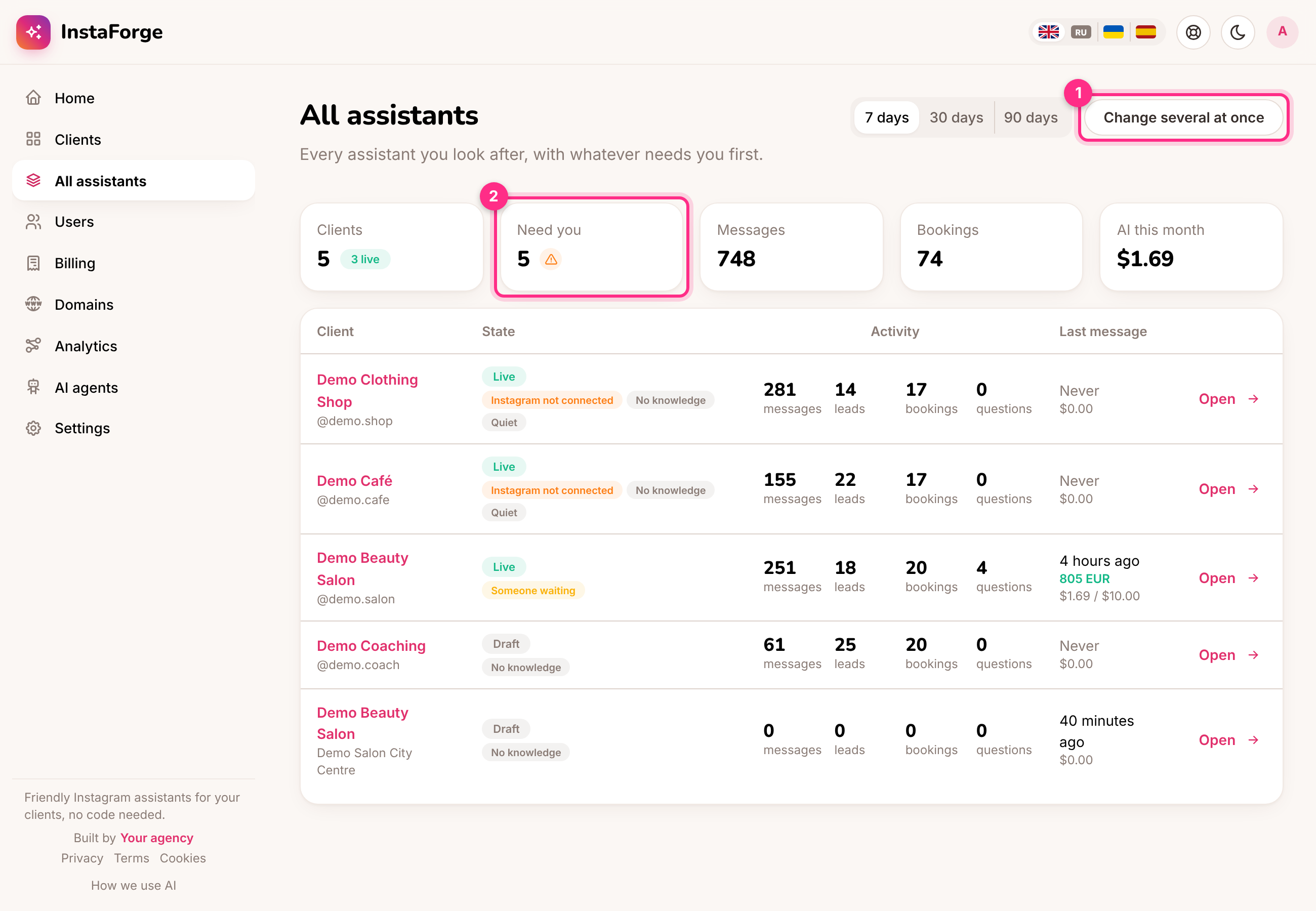1316x911 pixels.
Task: Click the Demo Coaching client name
Action: coord(371,646)
